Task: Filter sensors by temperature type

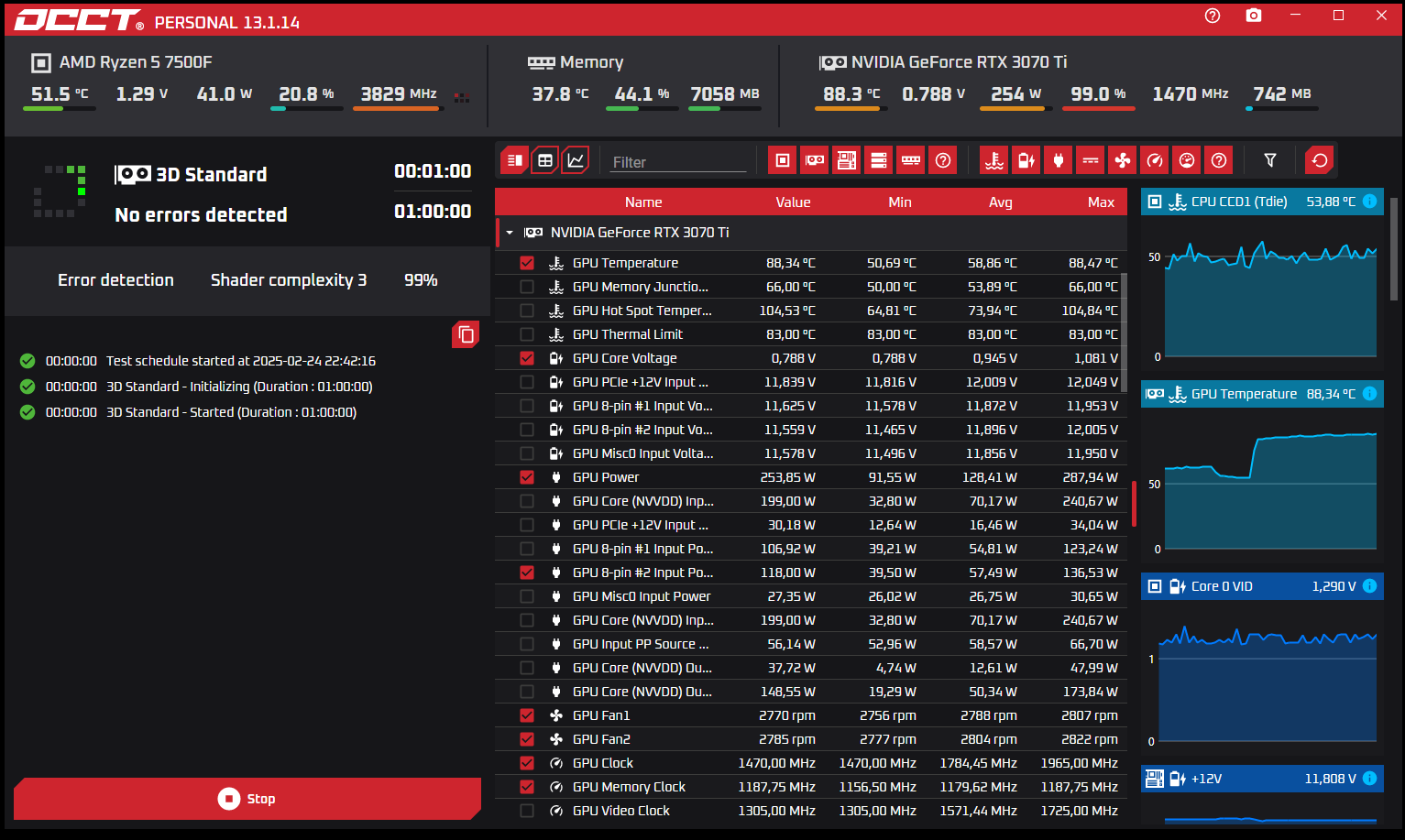Action: [994, 160]
